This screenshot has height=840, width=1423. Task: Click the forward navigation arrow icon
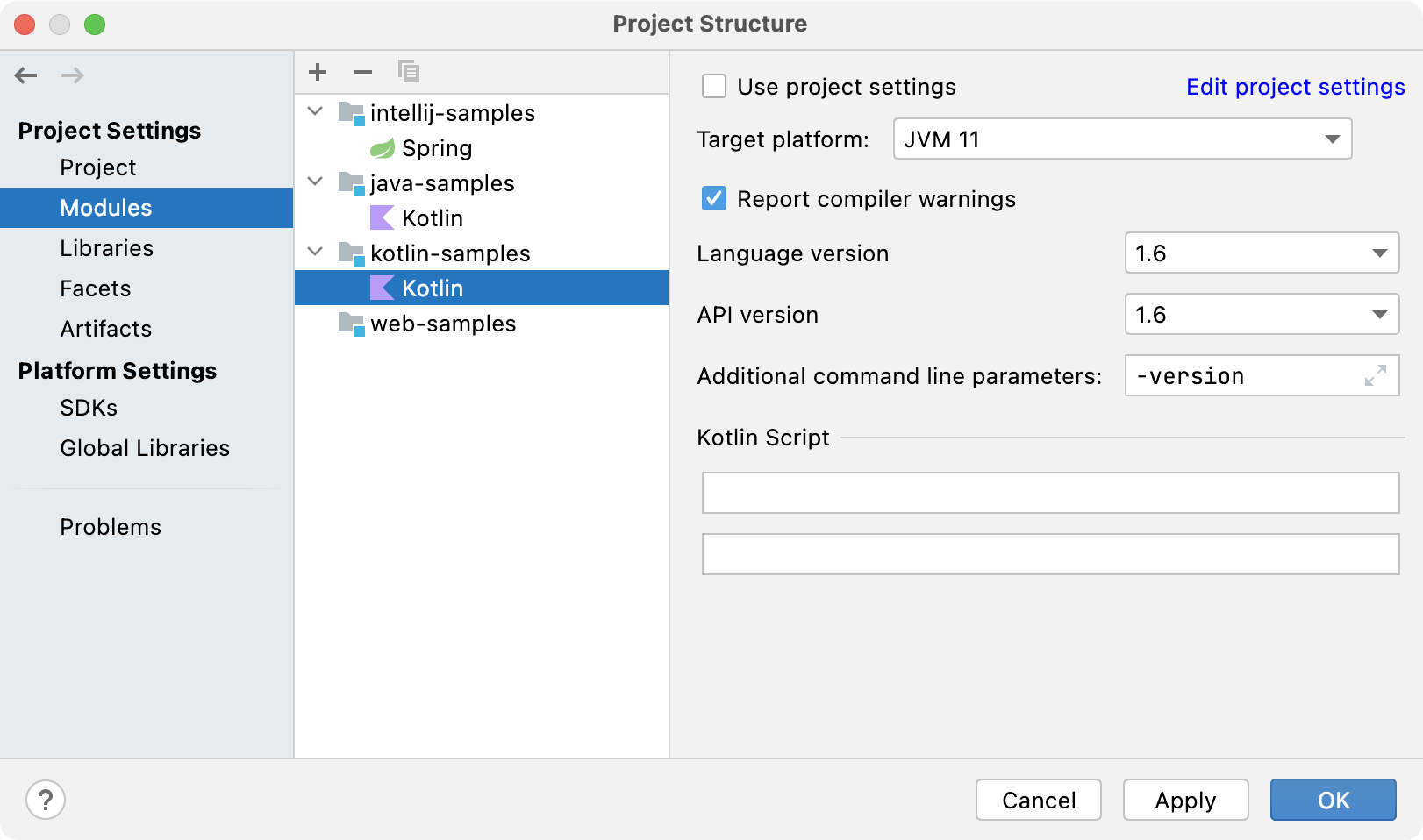[x=73, y=75]
